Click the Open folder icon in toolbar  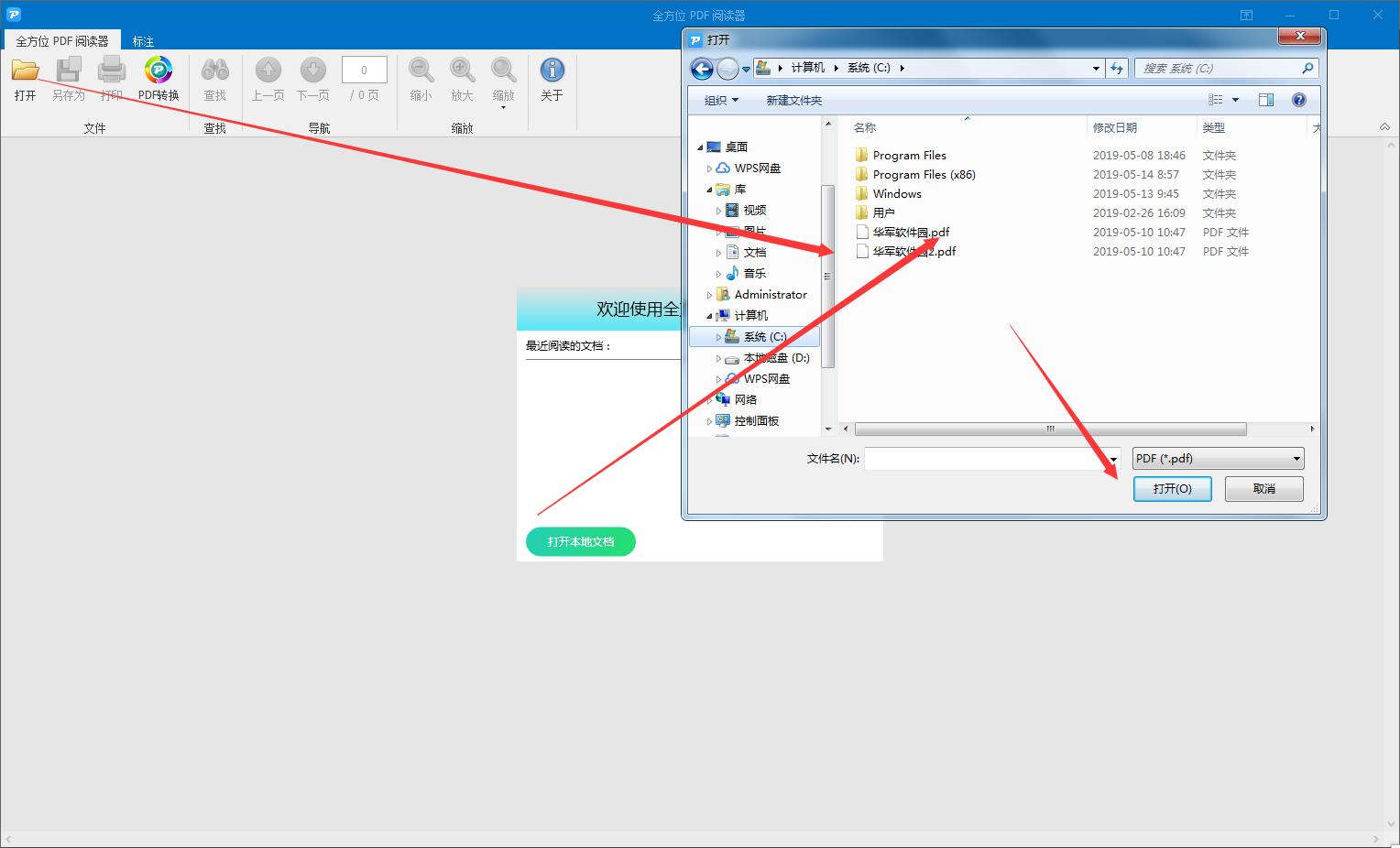25,71
